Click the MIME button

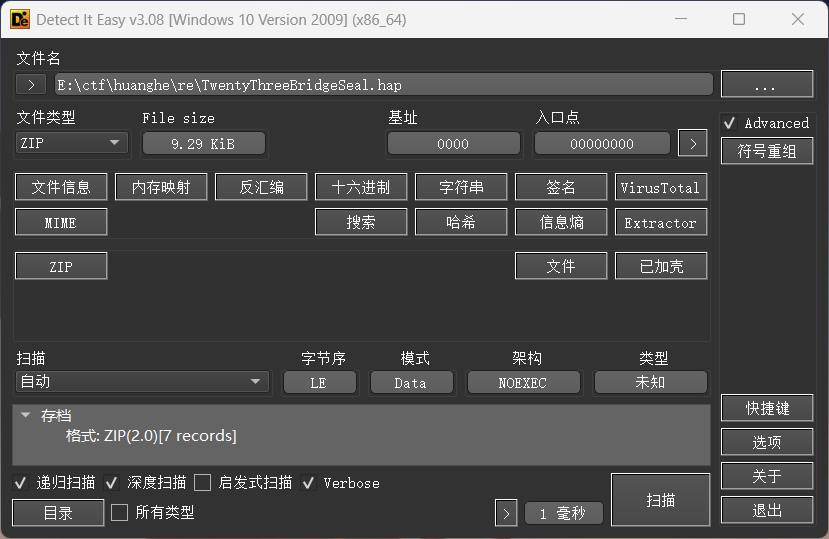61,222
